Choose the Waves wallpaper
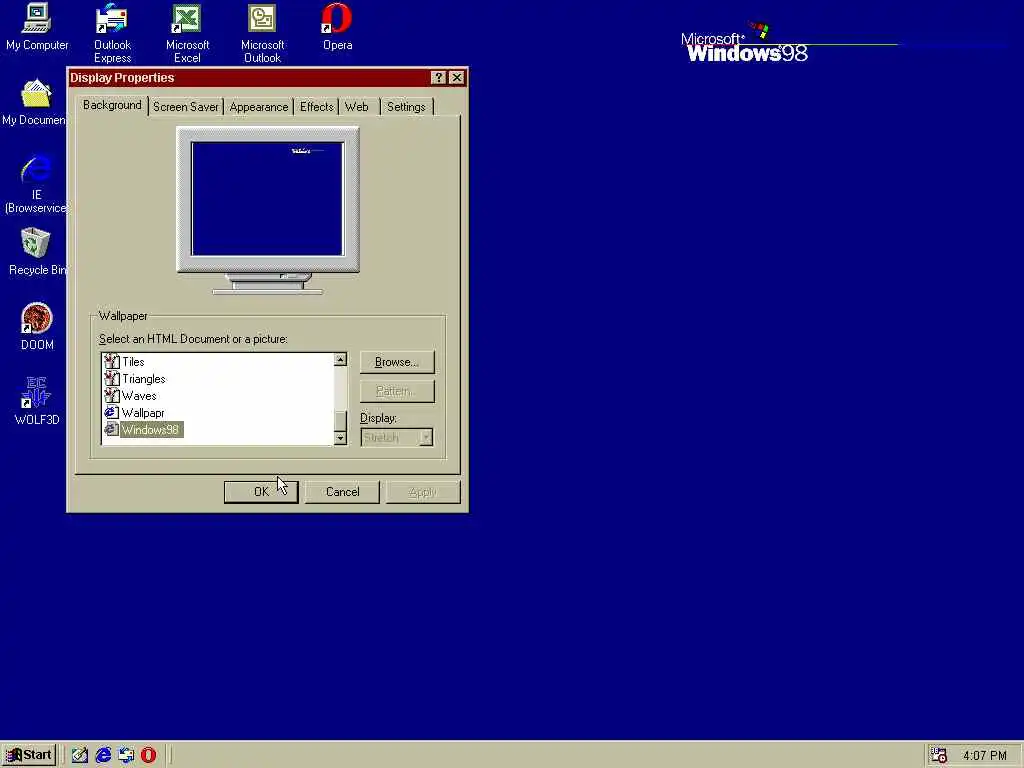This screenshot has height=768, width=1024. coord(139,396)
